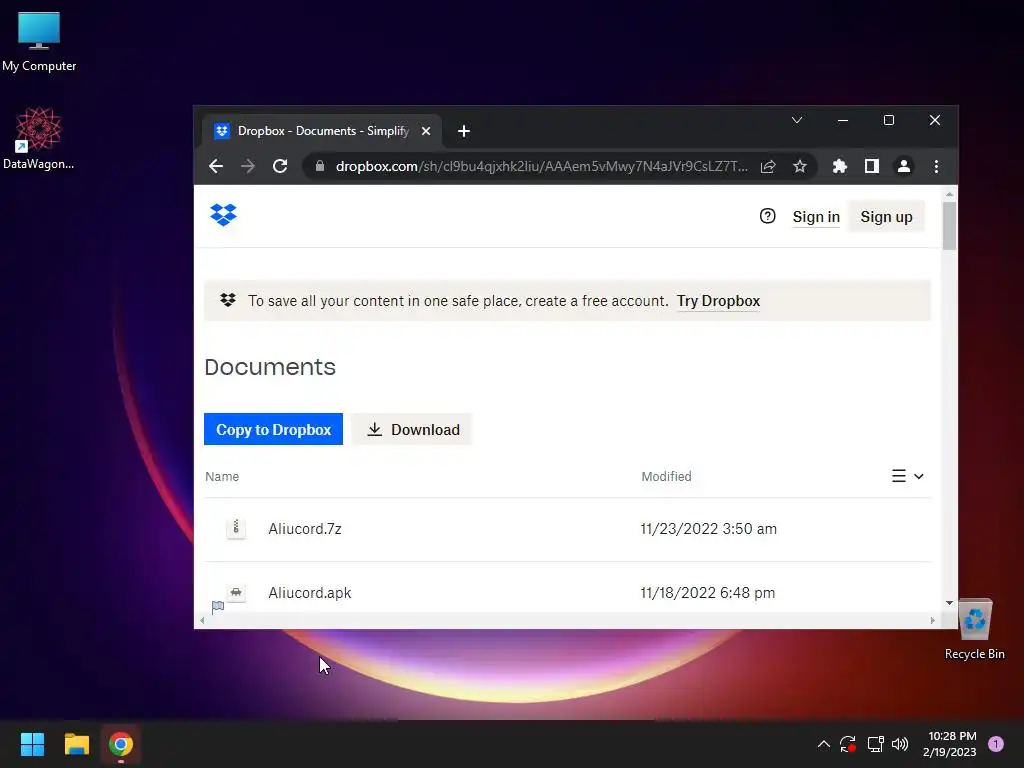Screen dimensions: 1024x768
Task: Click the report flag icon at page bottom
Action: pos(218,607)
